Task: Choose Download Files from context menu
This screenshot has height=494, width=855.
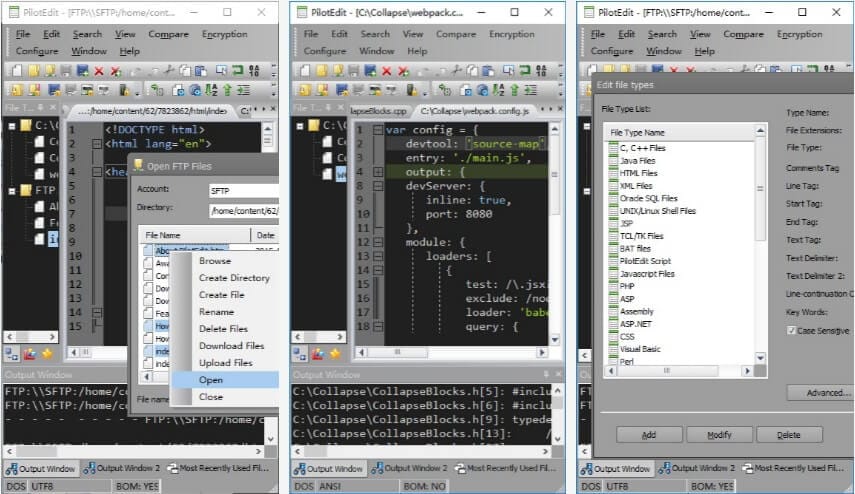Action: [231, 346]
